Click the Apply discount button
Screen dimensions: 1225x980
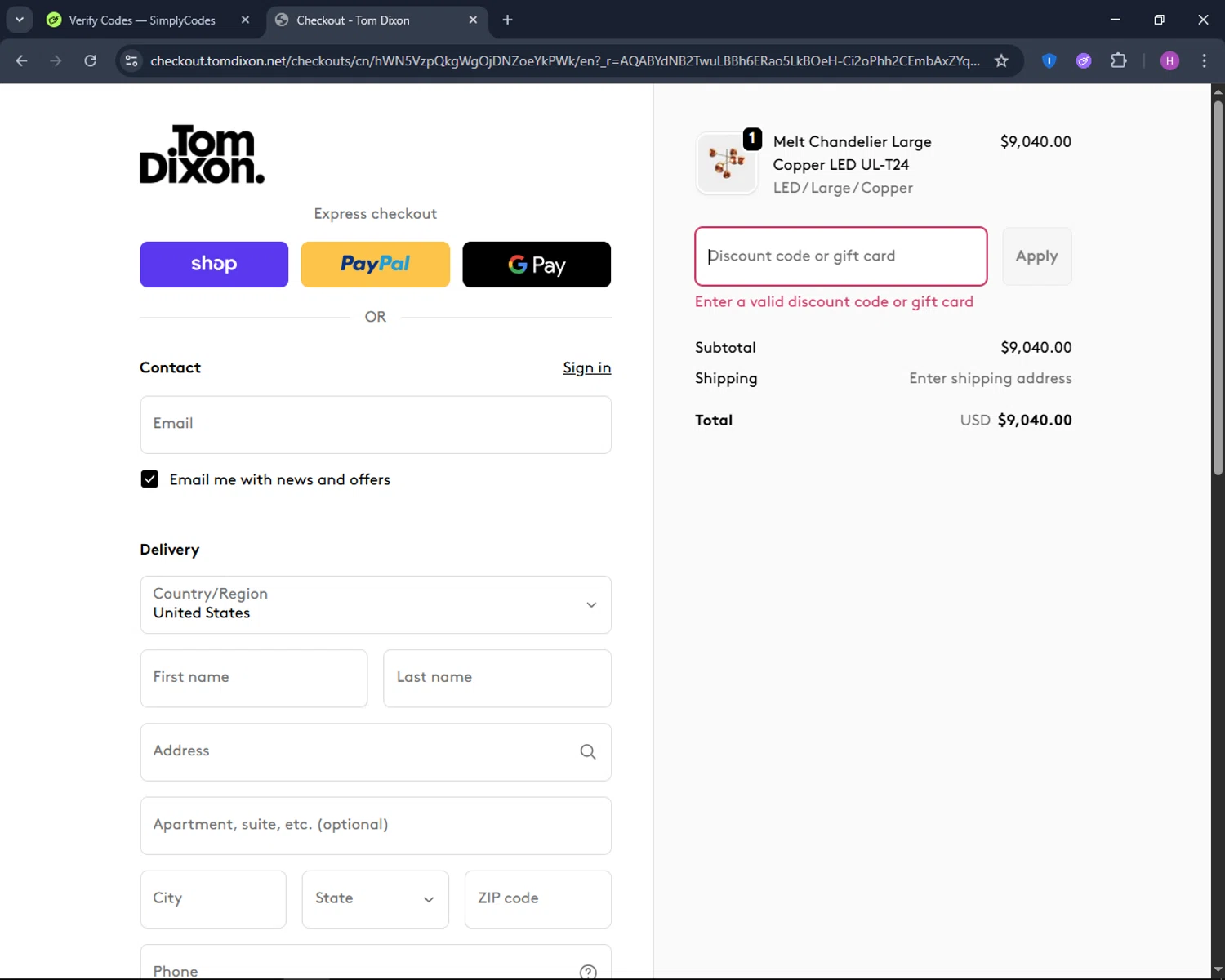pyautogui.click(x=1036, y=256)
